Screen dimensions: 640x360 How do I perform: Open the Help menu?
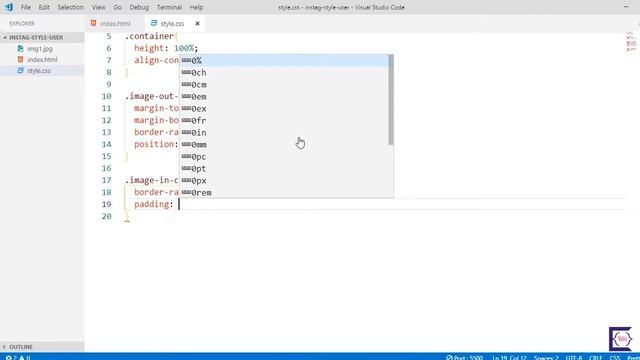196,7
